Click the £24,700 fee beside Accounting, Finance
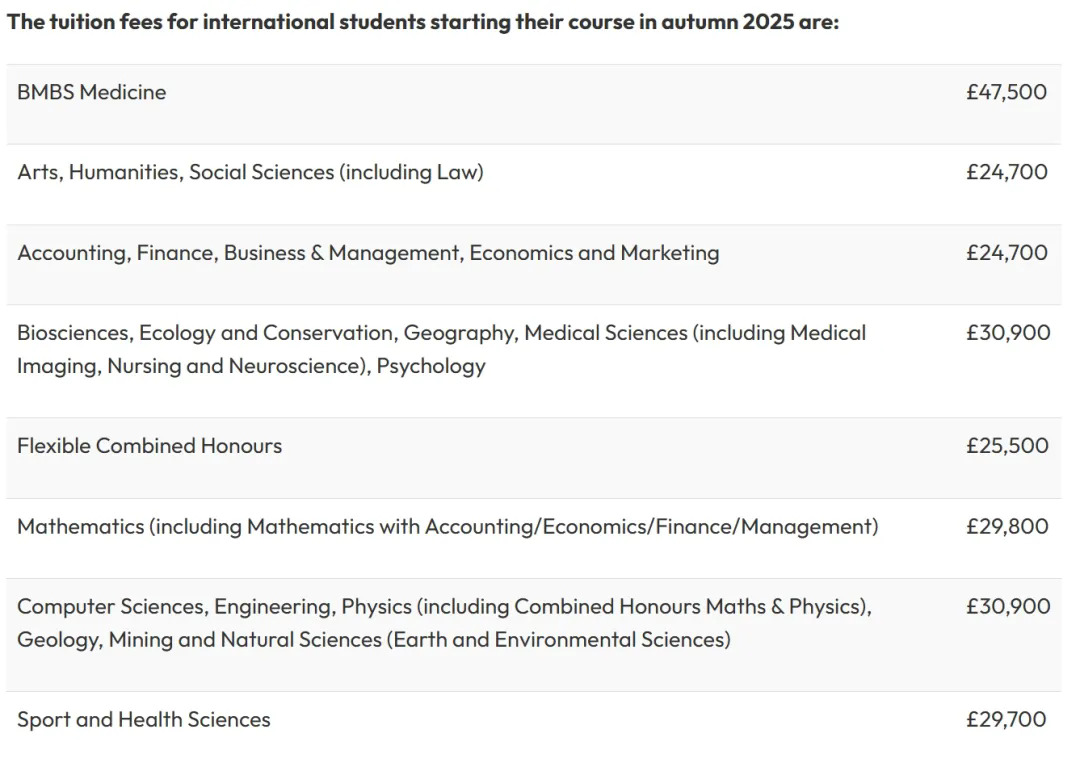The width and height of the screenshot is (1080, 763). pos(1006,252)
